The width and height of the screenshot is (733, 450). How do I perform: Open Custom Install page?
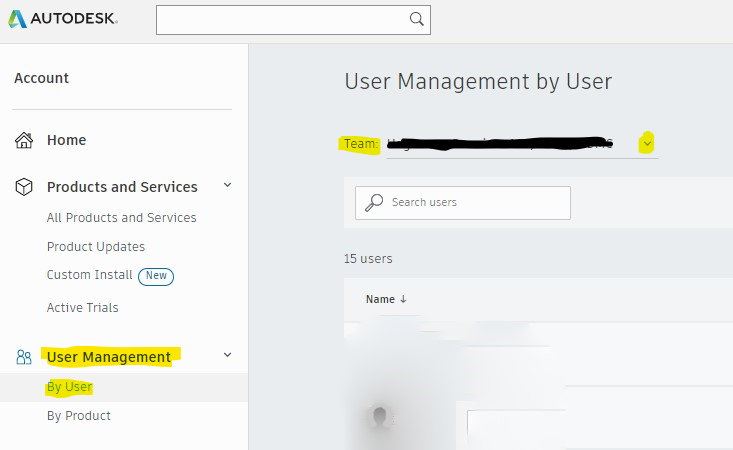(89, 275)
